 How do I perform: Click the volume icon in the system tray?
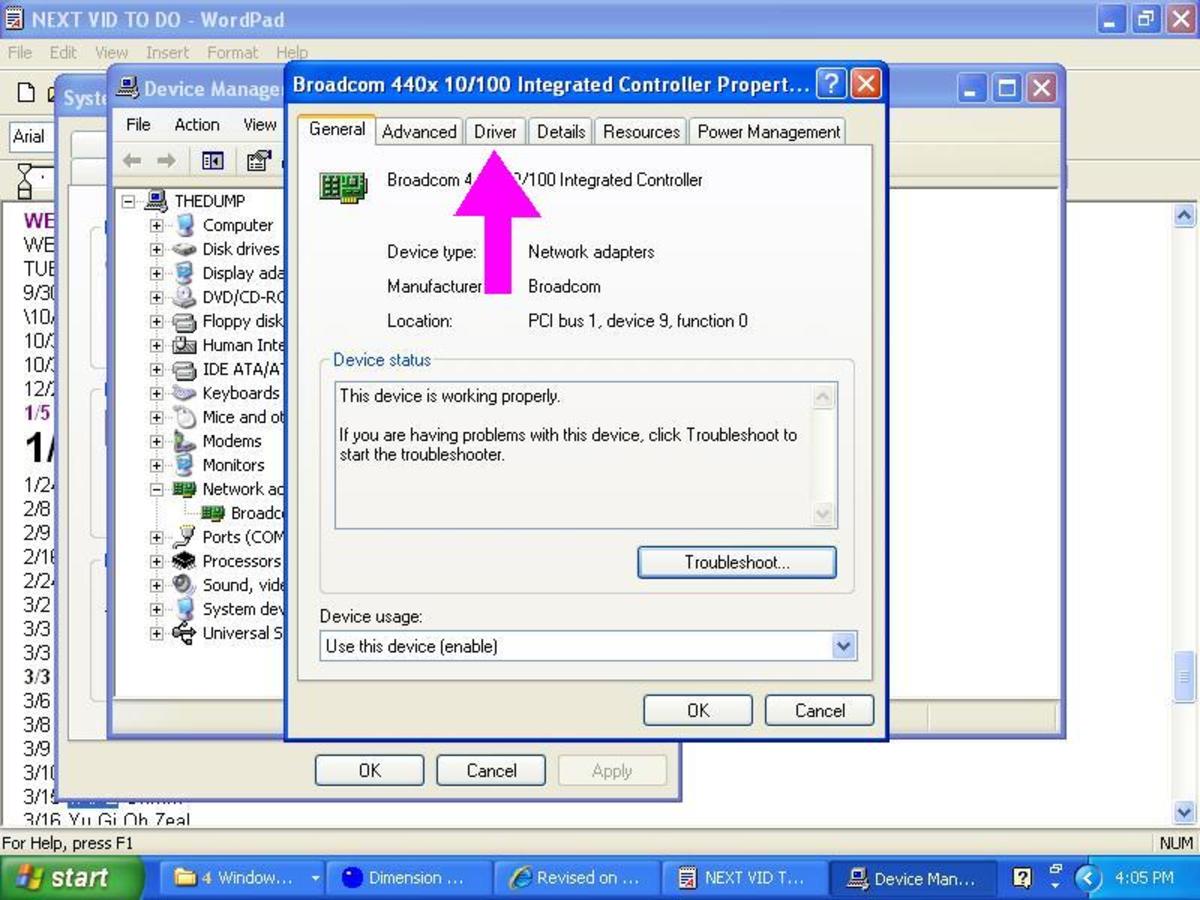[x=1054, y=872]
